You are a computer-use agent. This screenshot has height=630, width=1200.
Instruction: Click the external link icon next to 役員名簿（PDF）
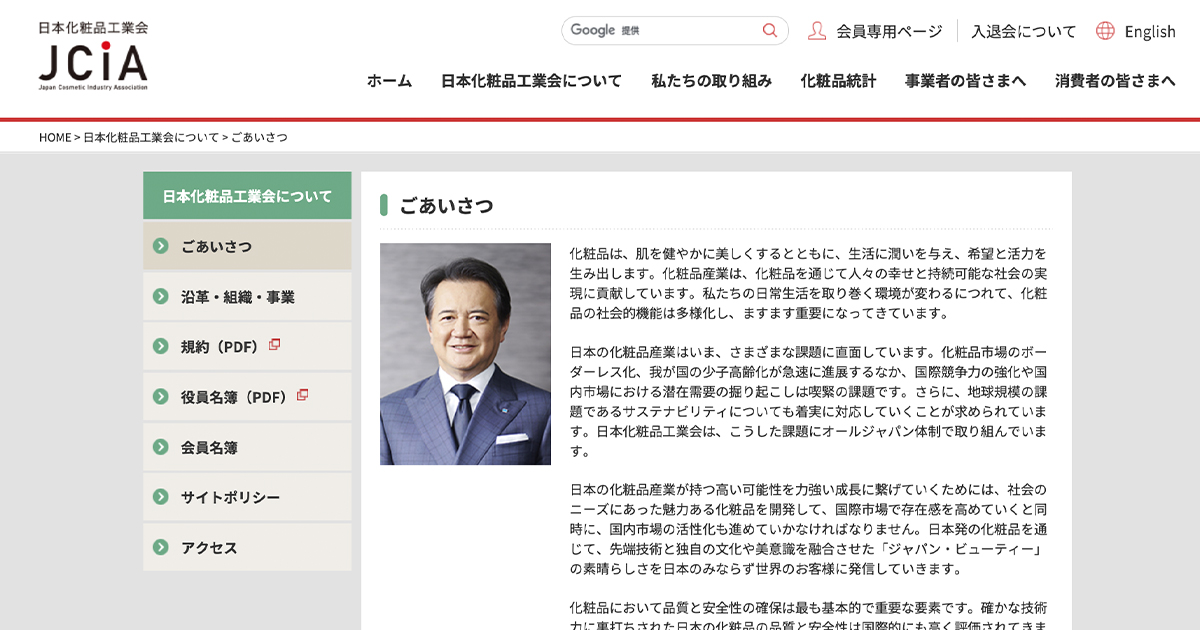302,395
